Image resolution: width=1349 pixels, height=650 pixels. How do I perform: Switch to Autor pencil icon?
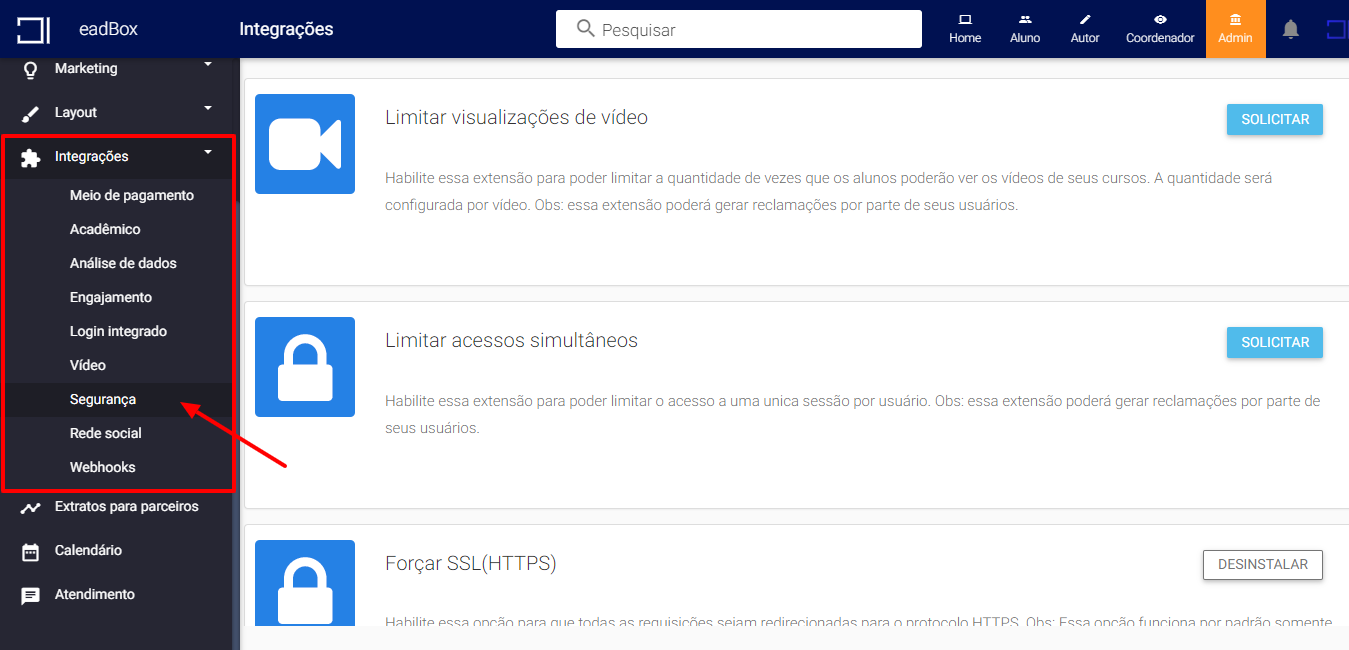click(1085, 19)
